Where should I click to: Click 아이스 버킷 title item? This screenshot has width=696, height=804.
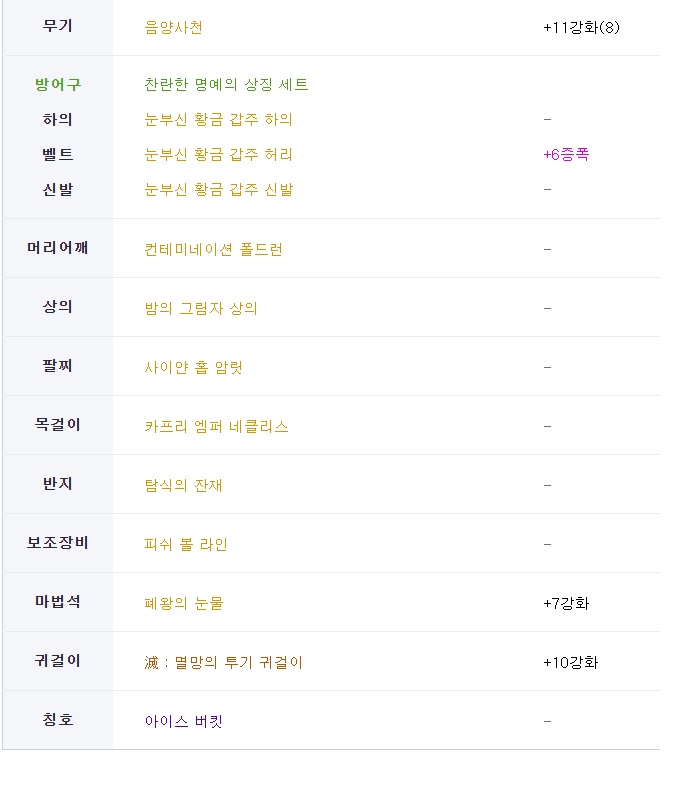183,721
